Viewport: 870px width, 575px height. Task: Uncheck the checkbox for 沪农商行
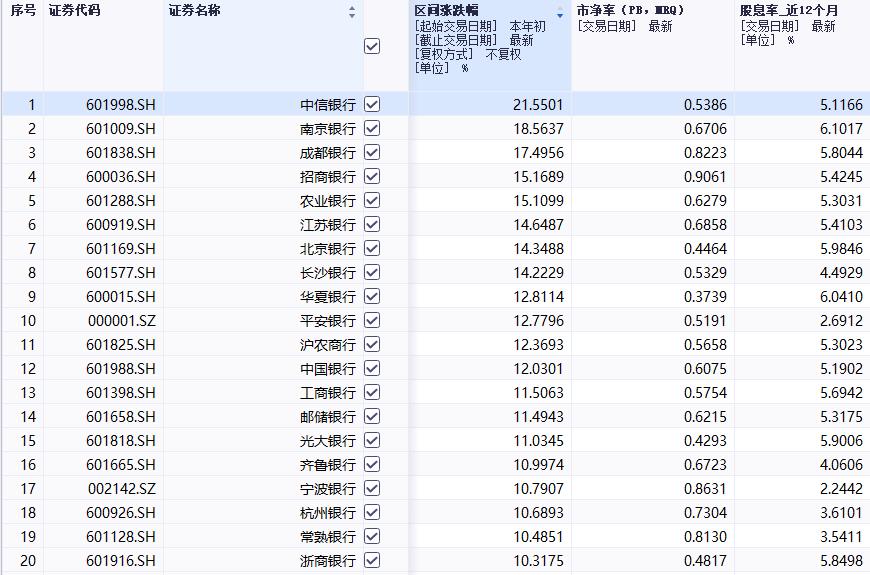tap(372, 344)
